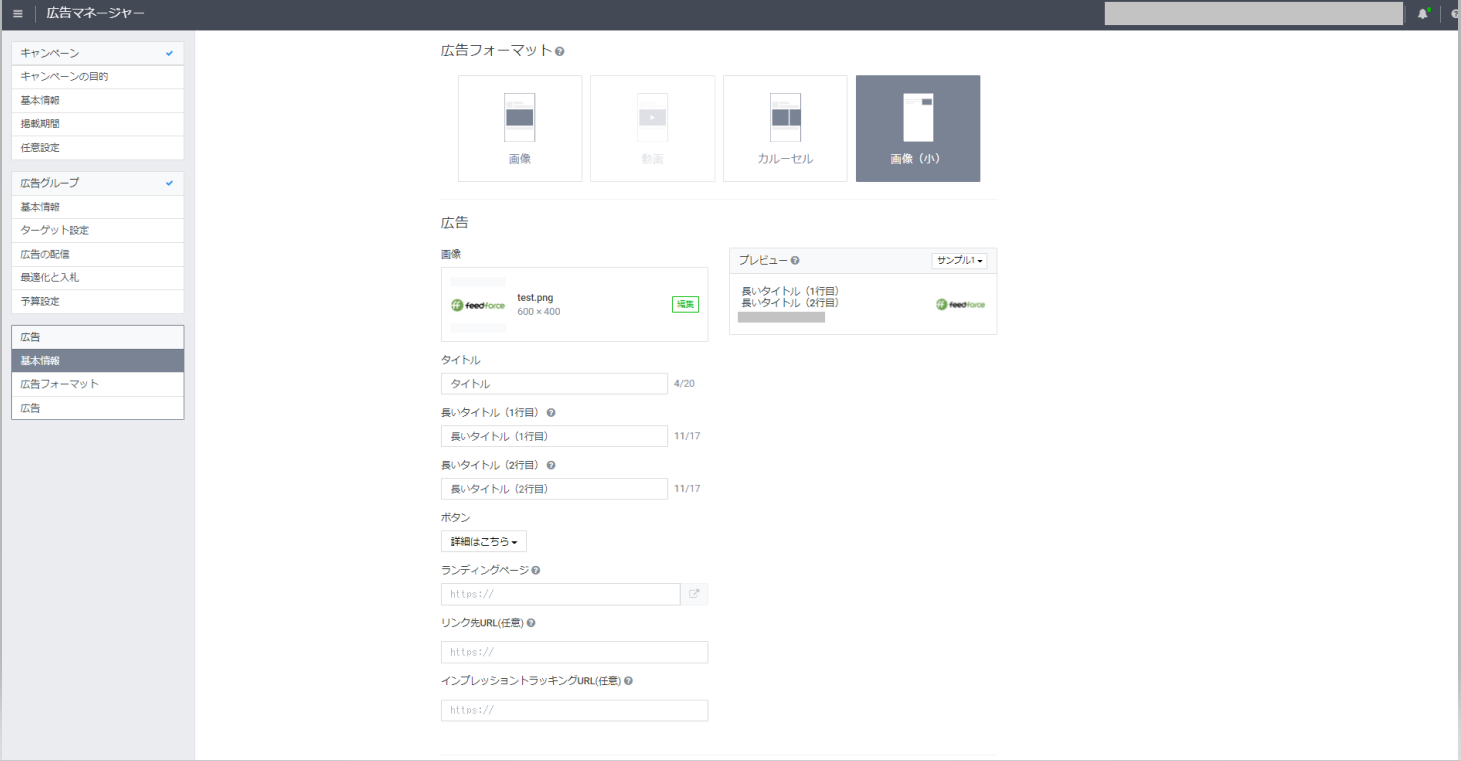
Task: Click help icon next to ランディングページ
Action: [536, 570]
